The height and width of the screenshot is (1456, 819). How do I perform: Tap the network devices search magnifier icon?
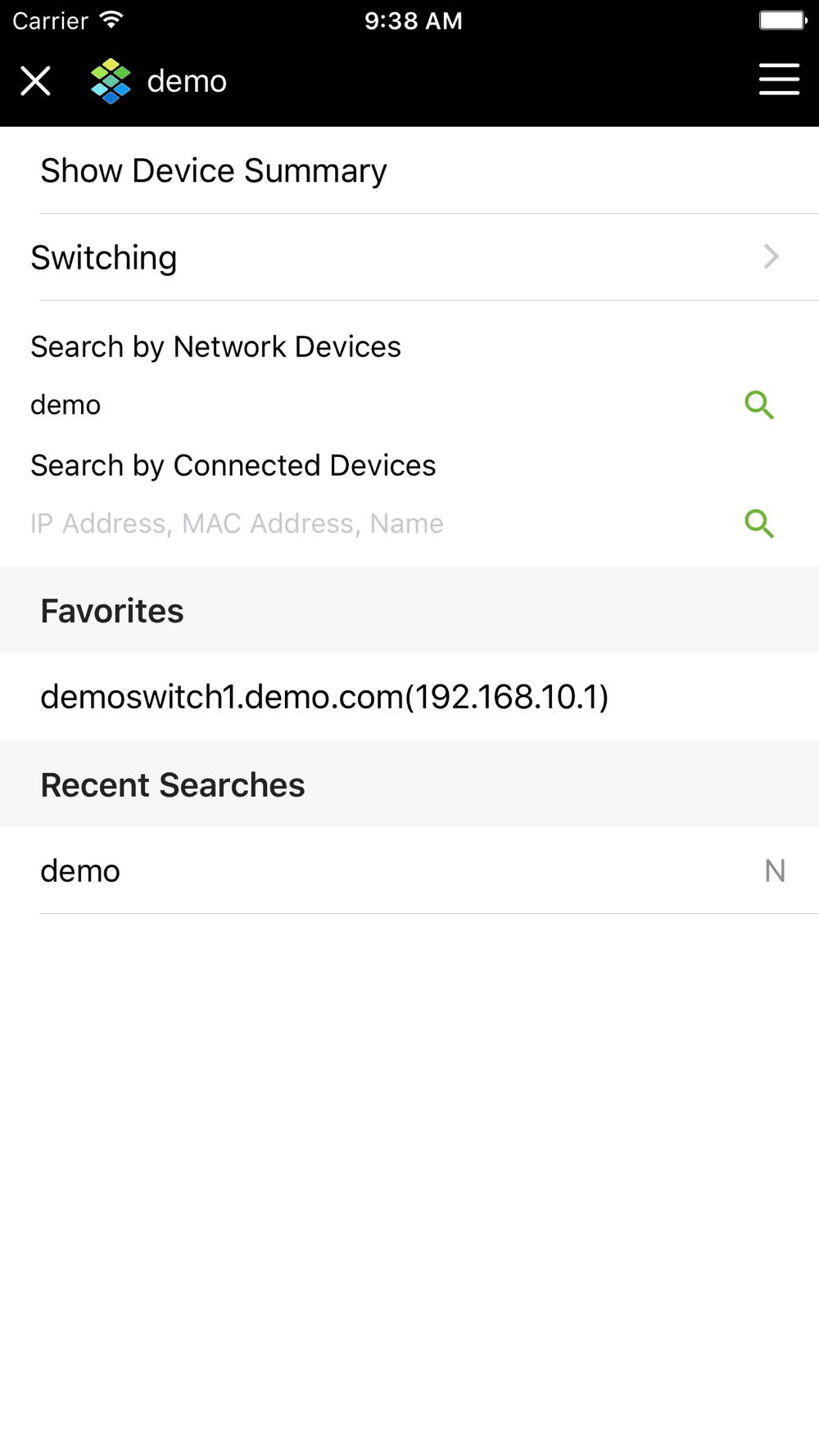[759, 405]
